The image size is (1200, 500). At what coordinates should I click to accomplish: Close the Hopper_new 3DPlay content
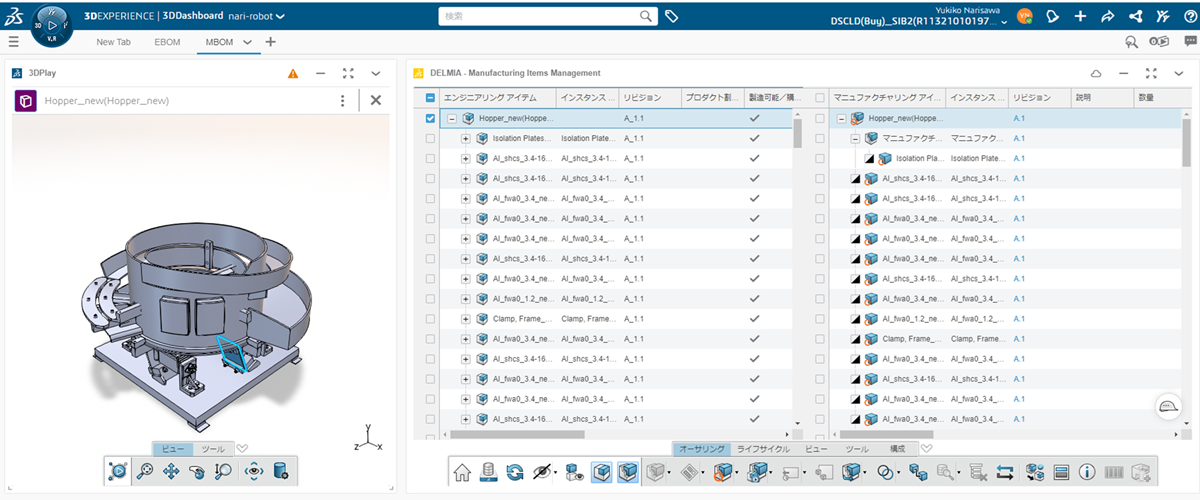pos(376,100)
